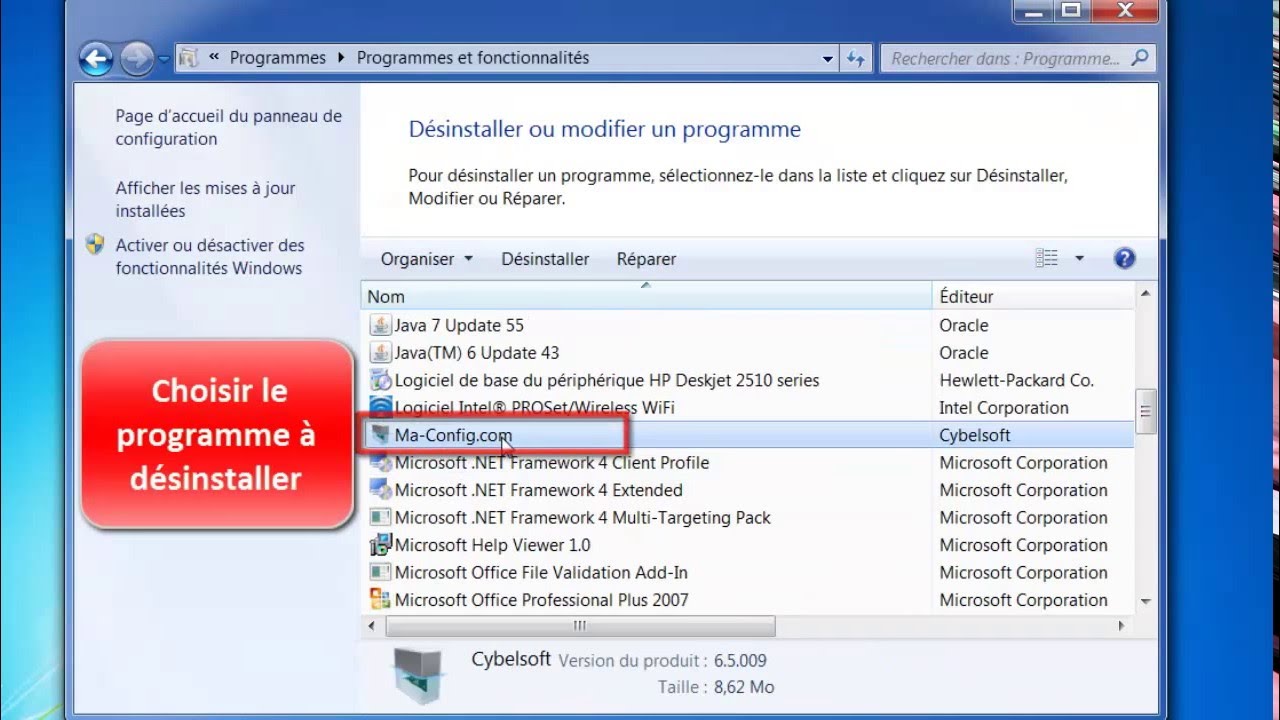Click the Hewlett-Packard Co. publisher cell
The height and width of the screenshot is (720, 1280).
click(1017, 380)
